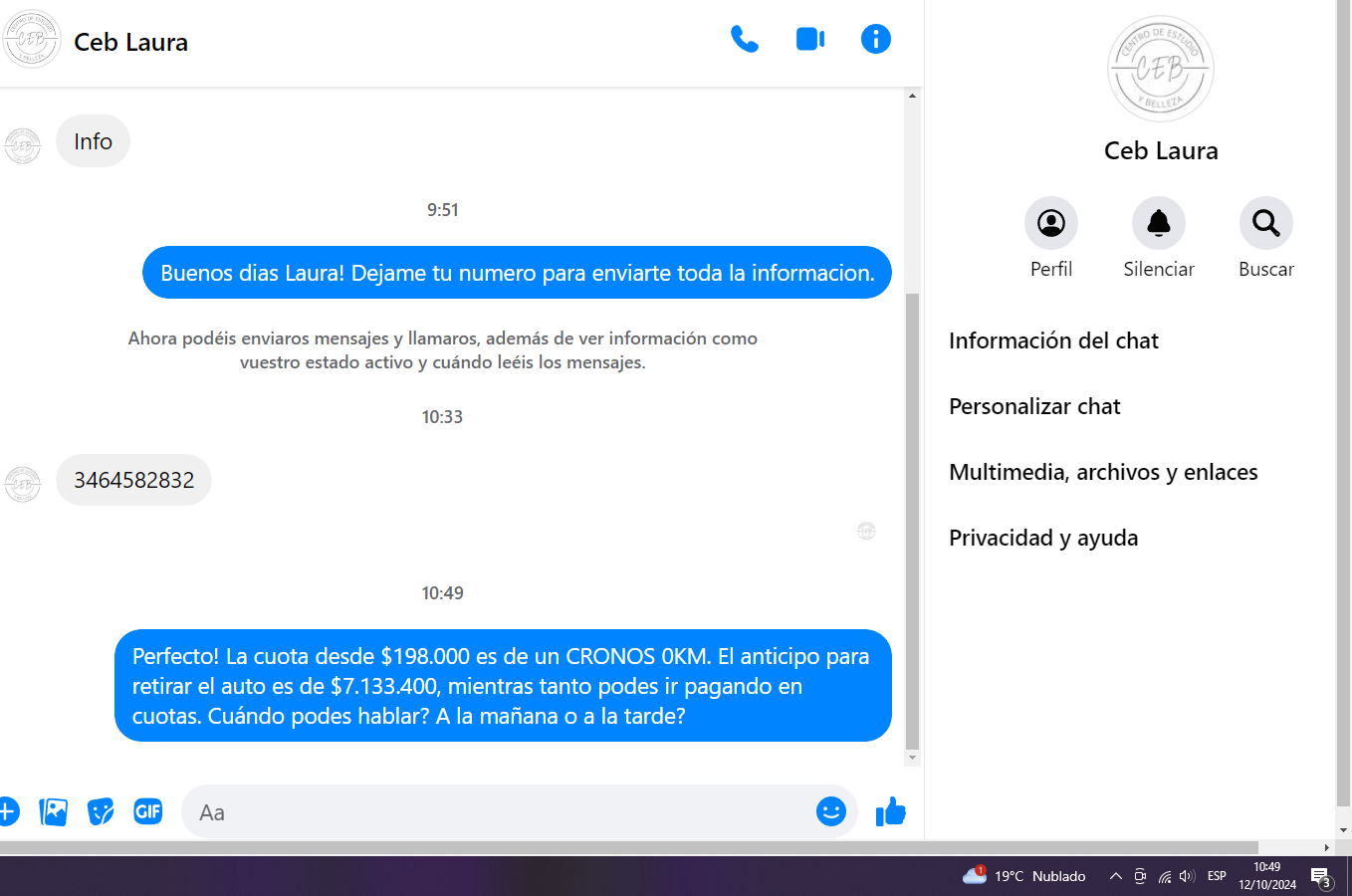Open the Perfil profile icon
The height and width of the screenshot is (896, 1352).
tap(1050, 223)
